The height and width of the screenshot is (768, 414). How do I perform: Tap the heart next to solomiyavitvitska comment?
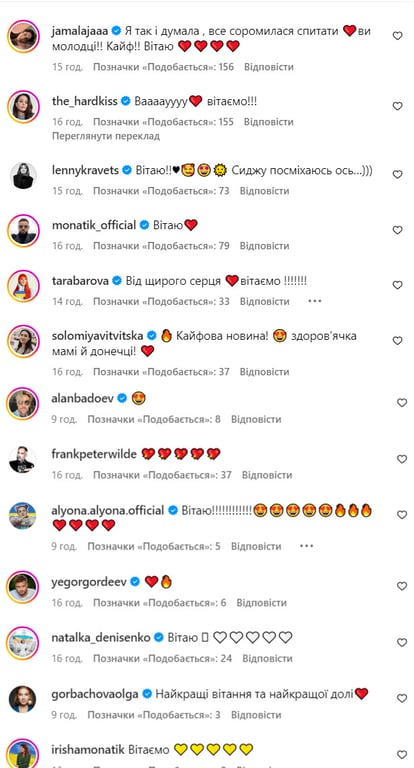[x=398, y=340]
